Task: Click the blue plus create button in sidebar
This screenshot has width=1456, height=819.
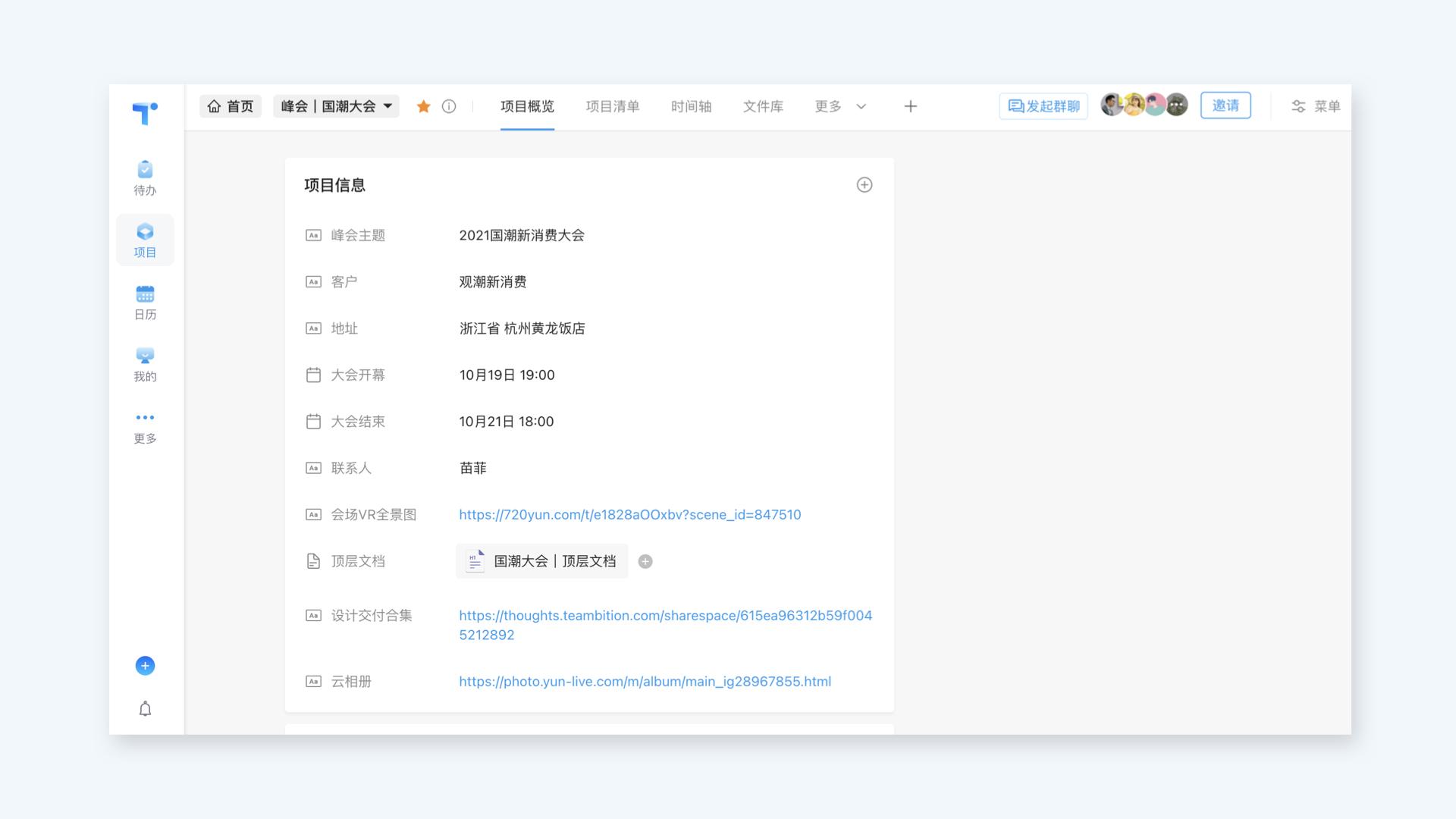Action: click(145, 666)
